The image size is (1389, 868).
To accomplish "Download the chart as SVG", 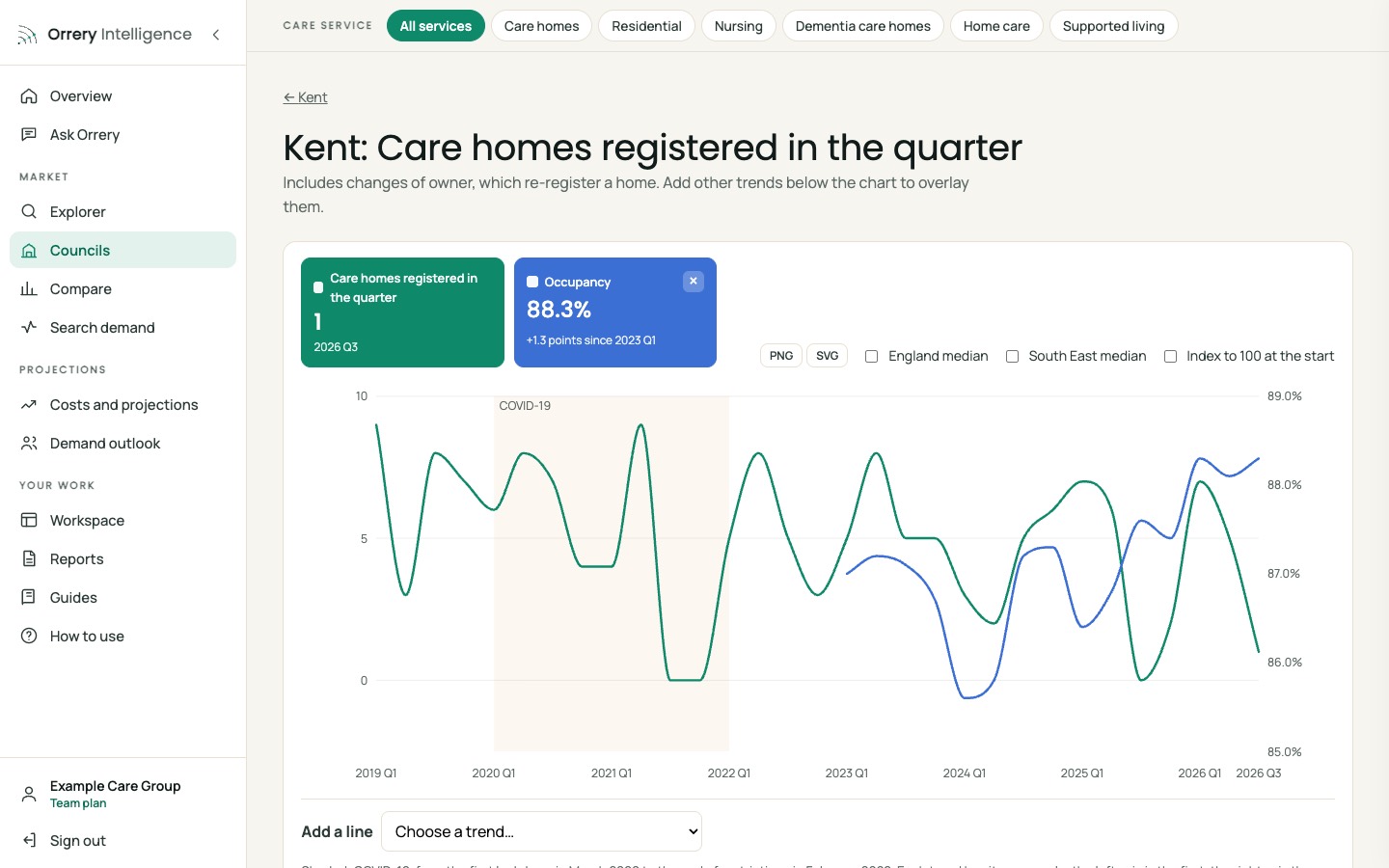I will tap(828, 356).
